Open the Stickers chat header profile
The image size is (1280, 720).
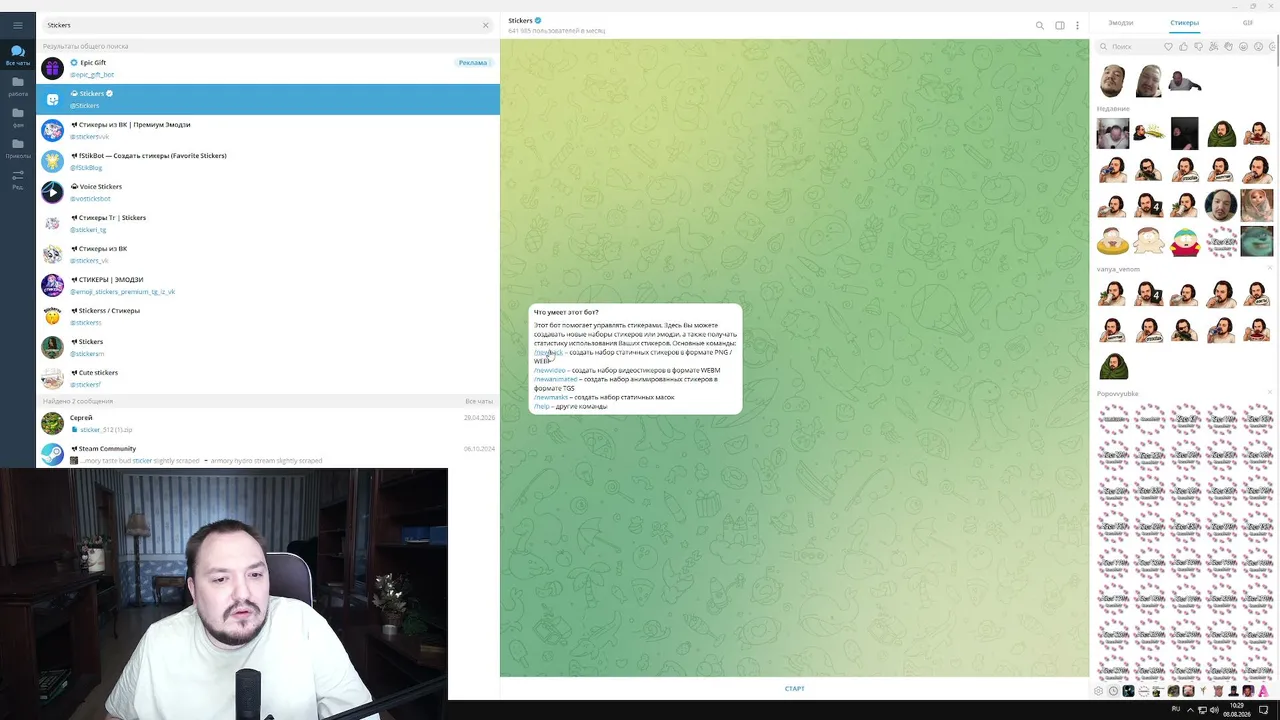[x=556, y=25]
